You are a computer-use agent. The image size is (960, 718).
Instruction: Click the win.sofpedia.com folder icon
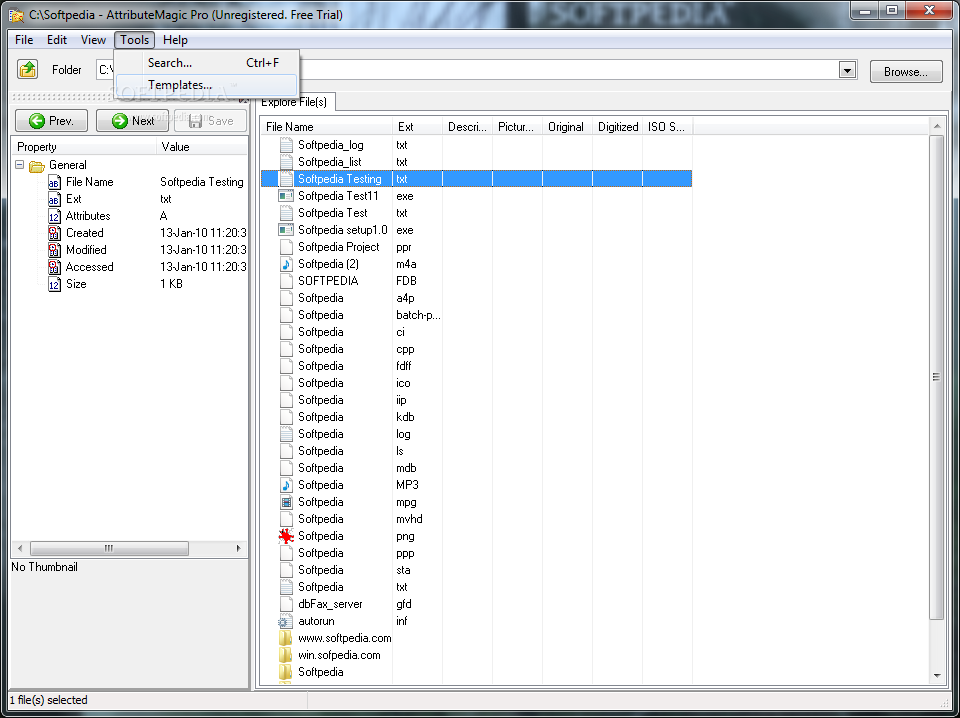click(x=286, y=656)
